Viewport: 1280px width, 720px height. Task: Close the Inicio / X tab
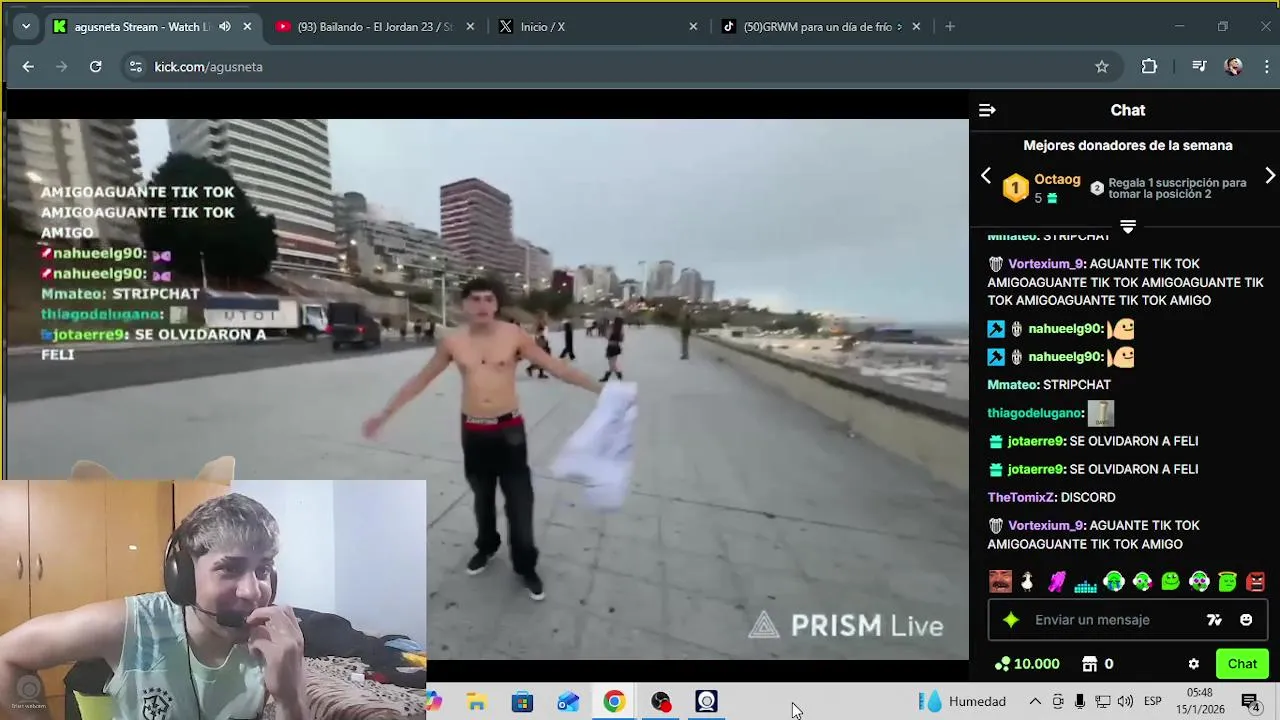point(693,27)
